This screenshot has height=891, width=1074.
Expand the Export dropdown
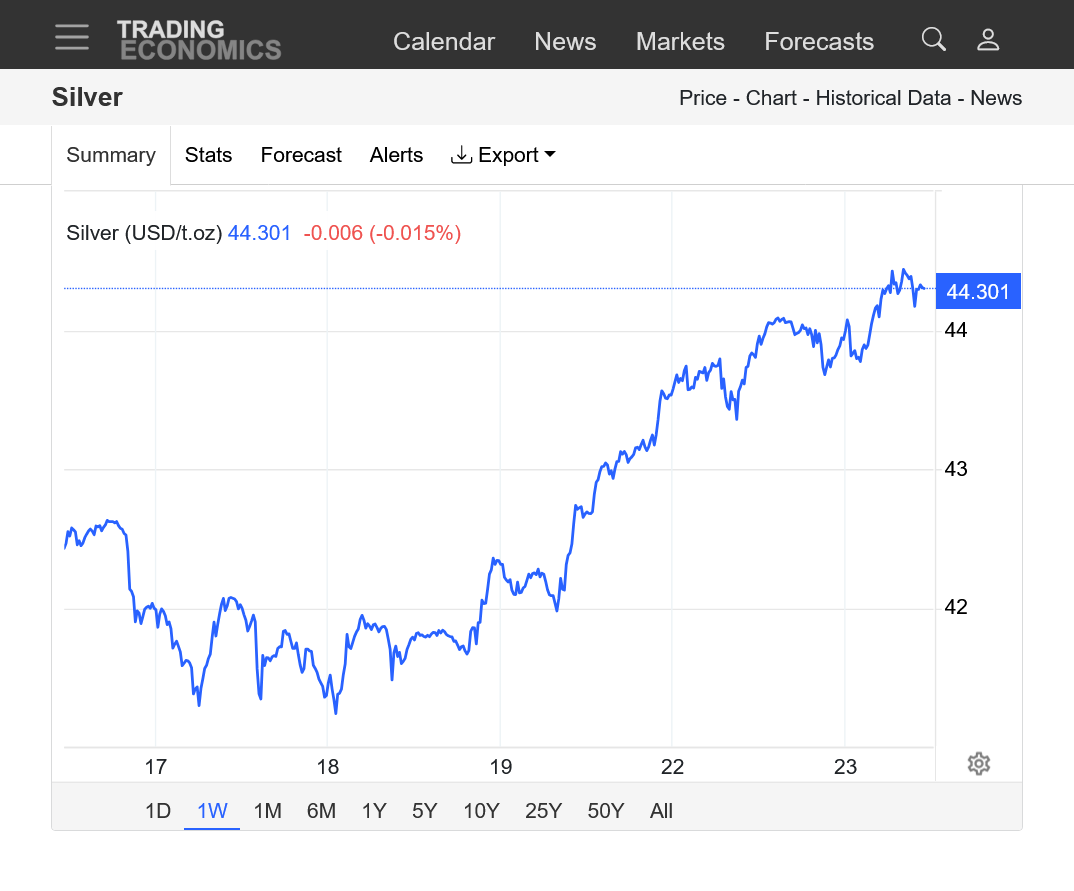point(503,155)
